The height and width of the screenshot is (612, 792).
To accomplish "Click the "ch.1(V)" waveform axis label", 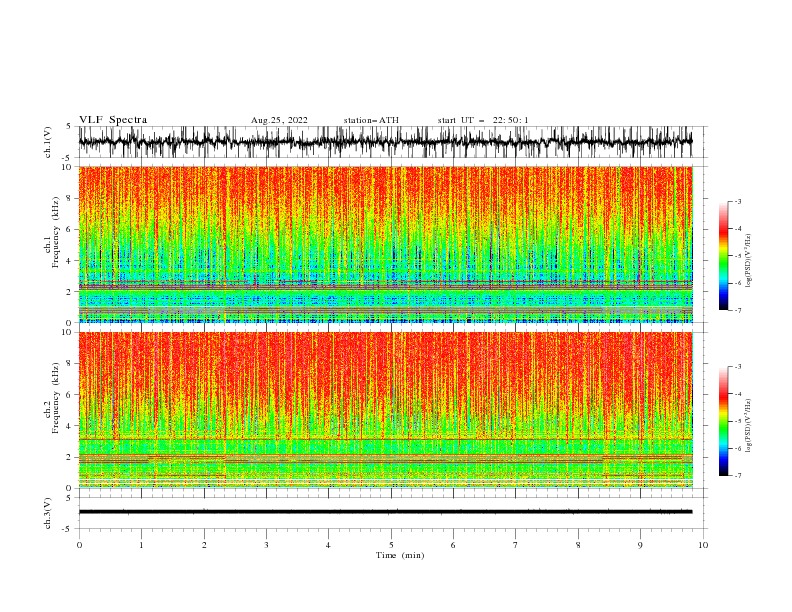I will (48, 142).
